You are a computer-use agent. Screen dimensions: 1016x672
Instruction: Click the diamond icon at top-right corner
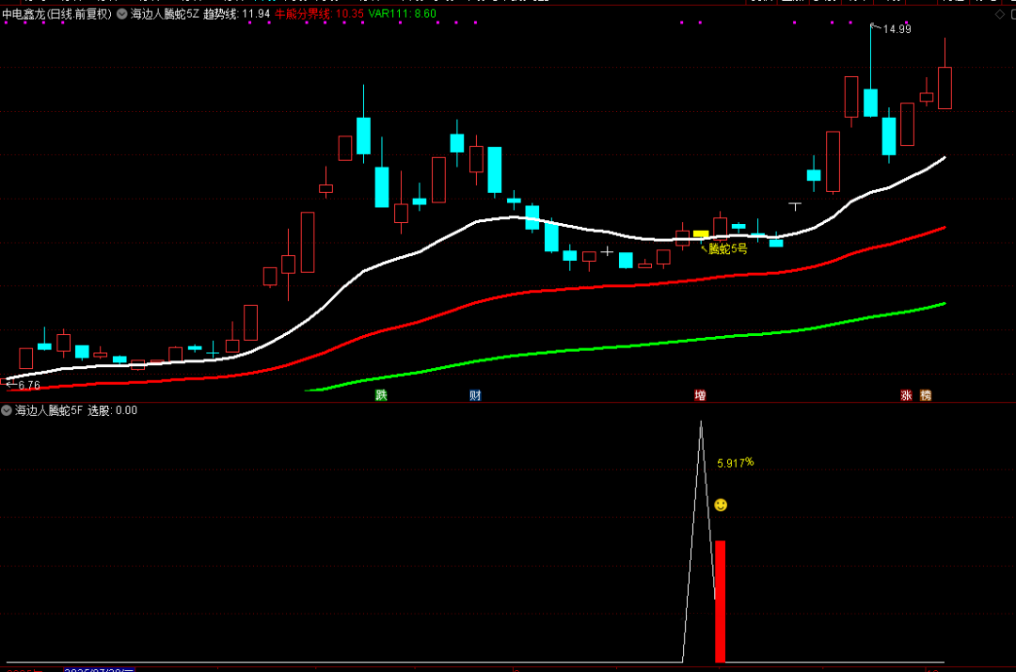tap(1000, 15)
